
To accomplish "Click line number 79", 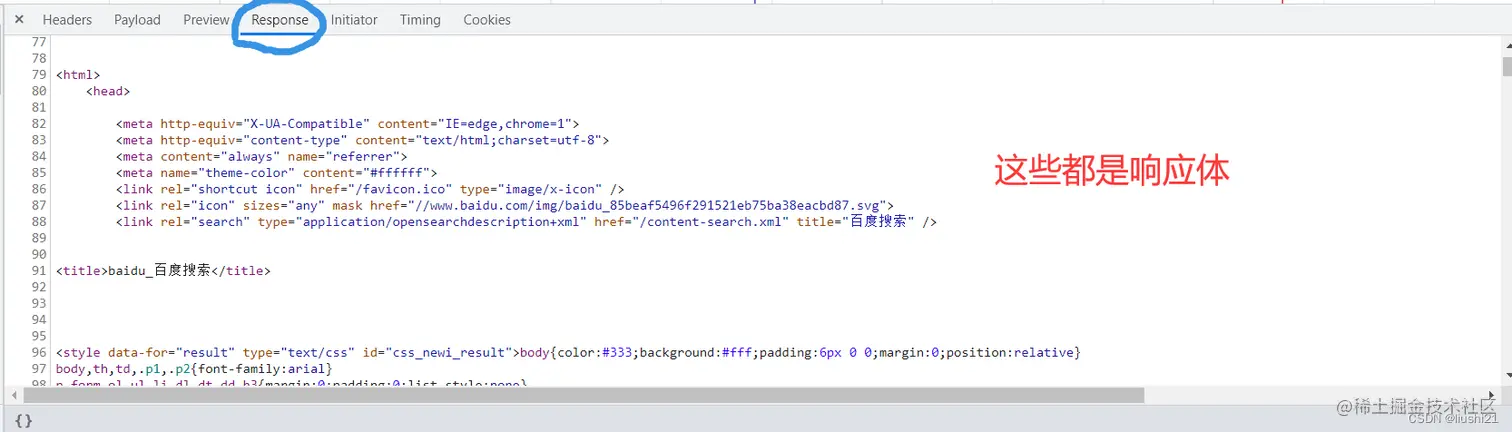I will (39, 75).
